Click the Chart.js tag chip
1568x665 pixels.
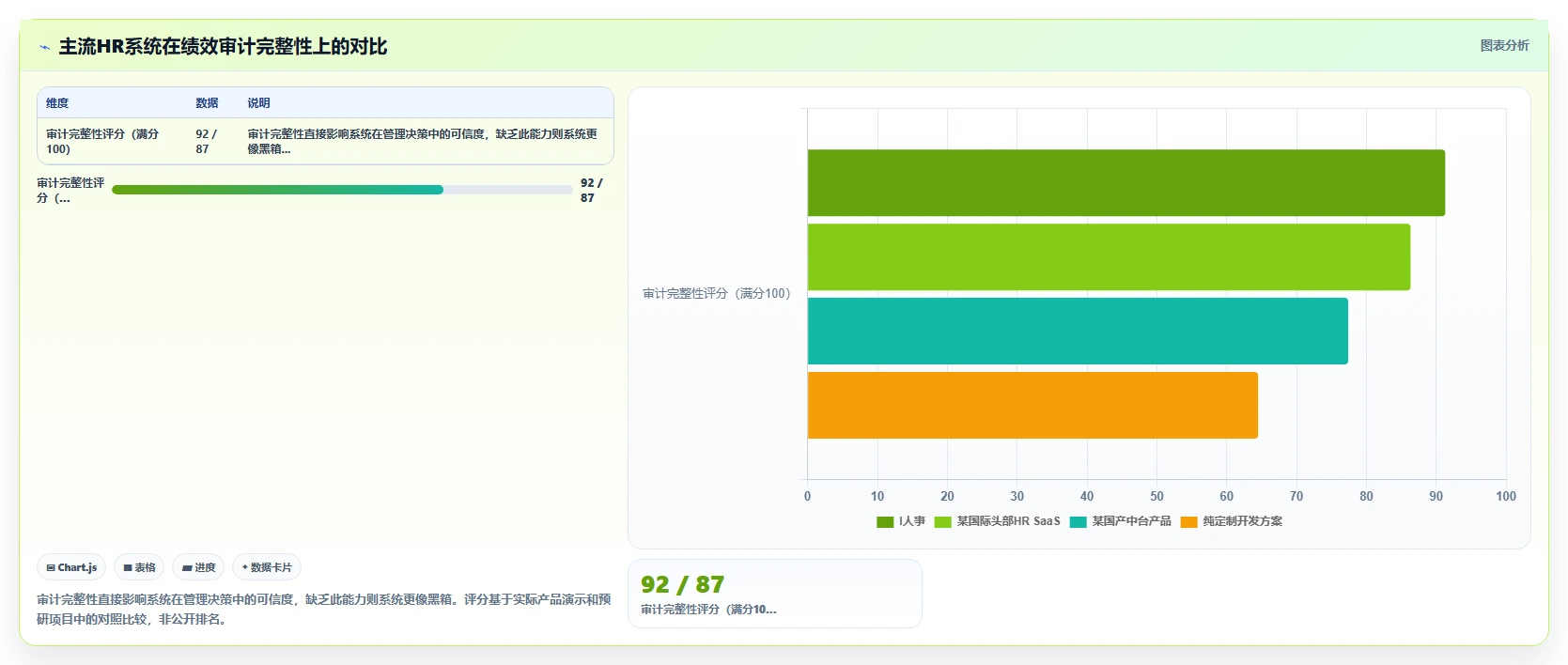pyautogui.click(x=71, y=567)
